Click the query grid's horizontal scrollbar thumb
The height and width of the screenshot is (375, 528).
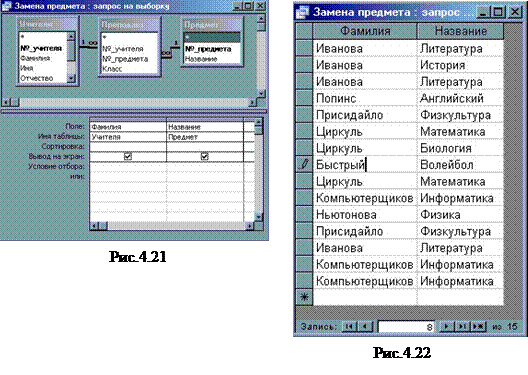click(x=103, y=226)
